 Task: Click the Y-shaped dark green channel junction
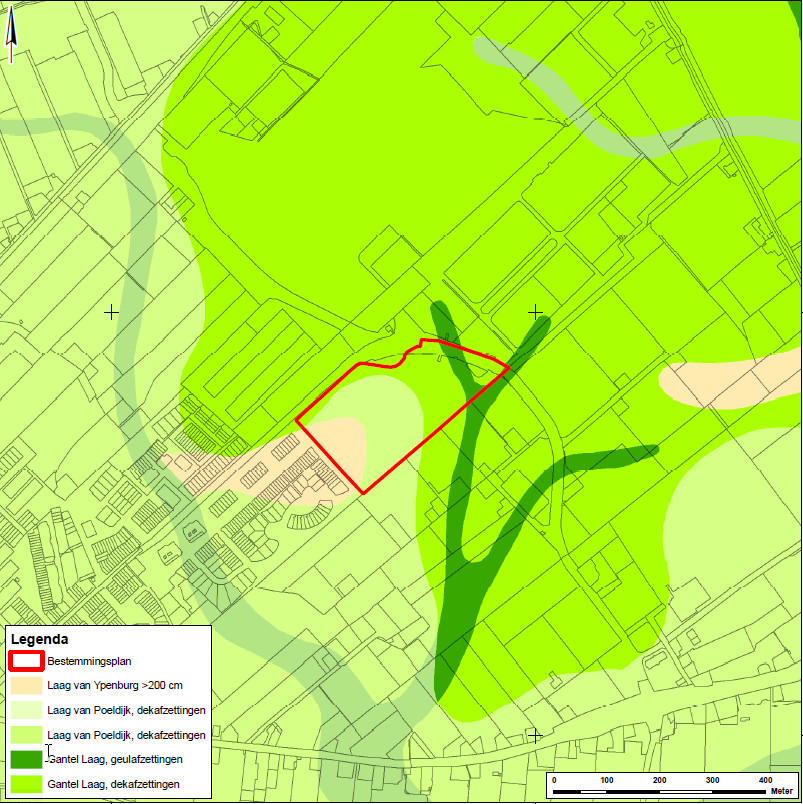point(471,399)
